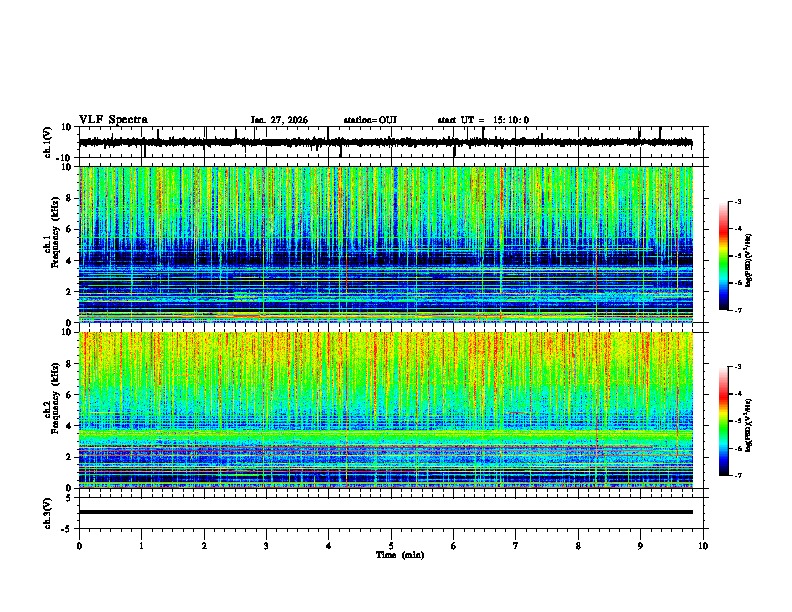Viewport: 792px width, 612px height.
Task: Click the '8' kHz tick on ch.1 frequency axis
Action: pyautogui.click(x=70, y=198)
